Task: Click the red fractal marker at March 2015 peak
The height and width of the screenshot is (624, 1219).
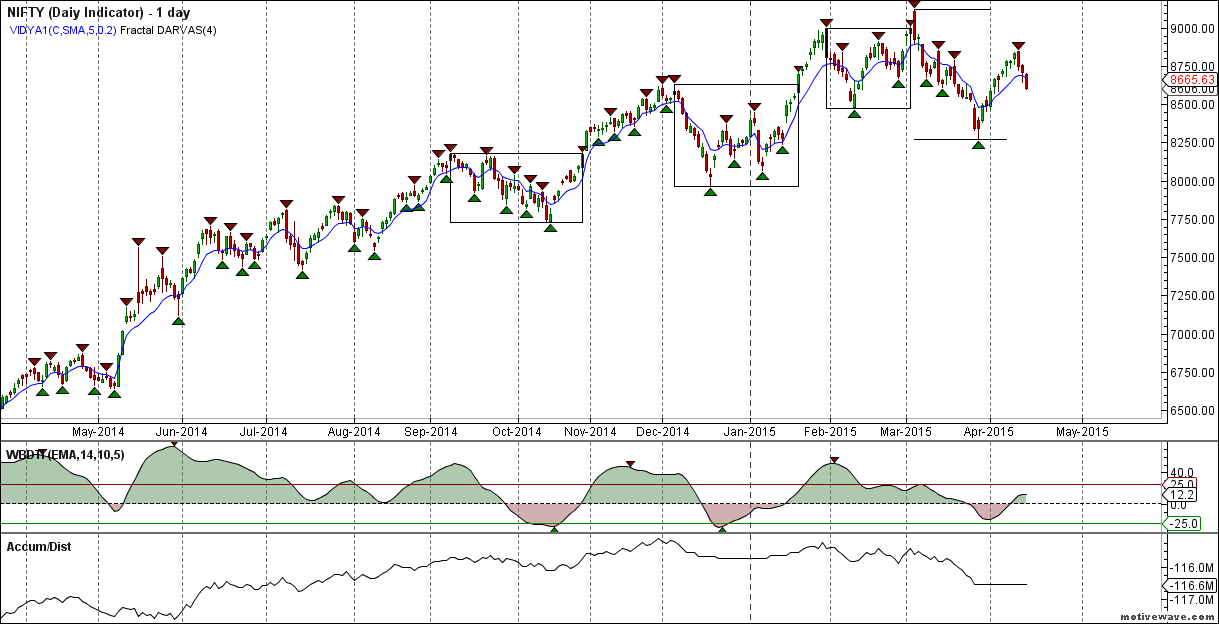Action: point(913,4)
